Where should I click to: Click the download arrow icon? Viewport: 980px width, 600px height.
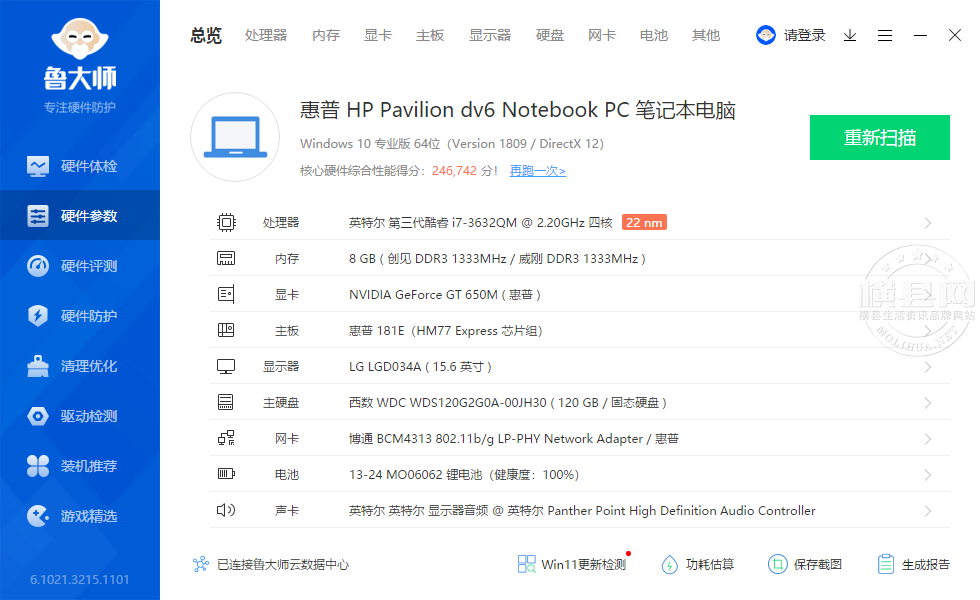pyautogui.click(x=849, y=36)
